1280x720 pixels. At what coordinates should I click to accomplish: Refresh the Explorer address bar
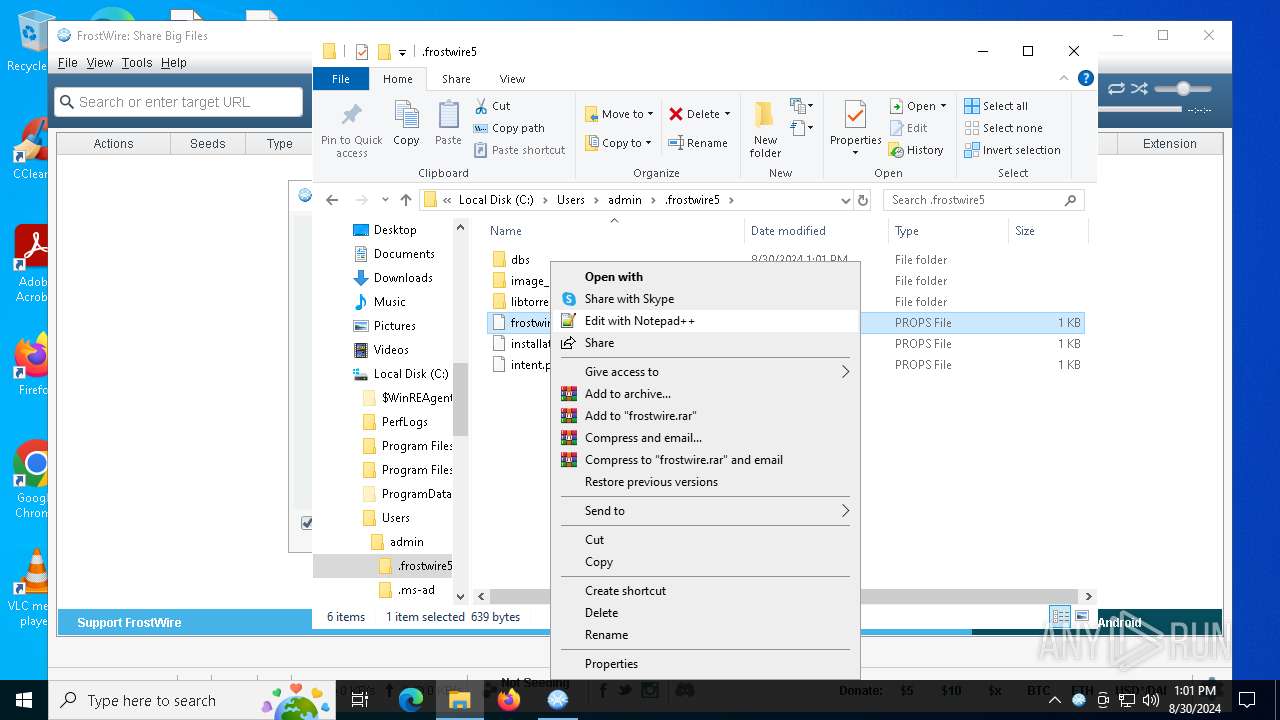863,200
